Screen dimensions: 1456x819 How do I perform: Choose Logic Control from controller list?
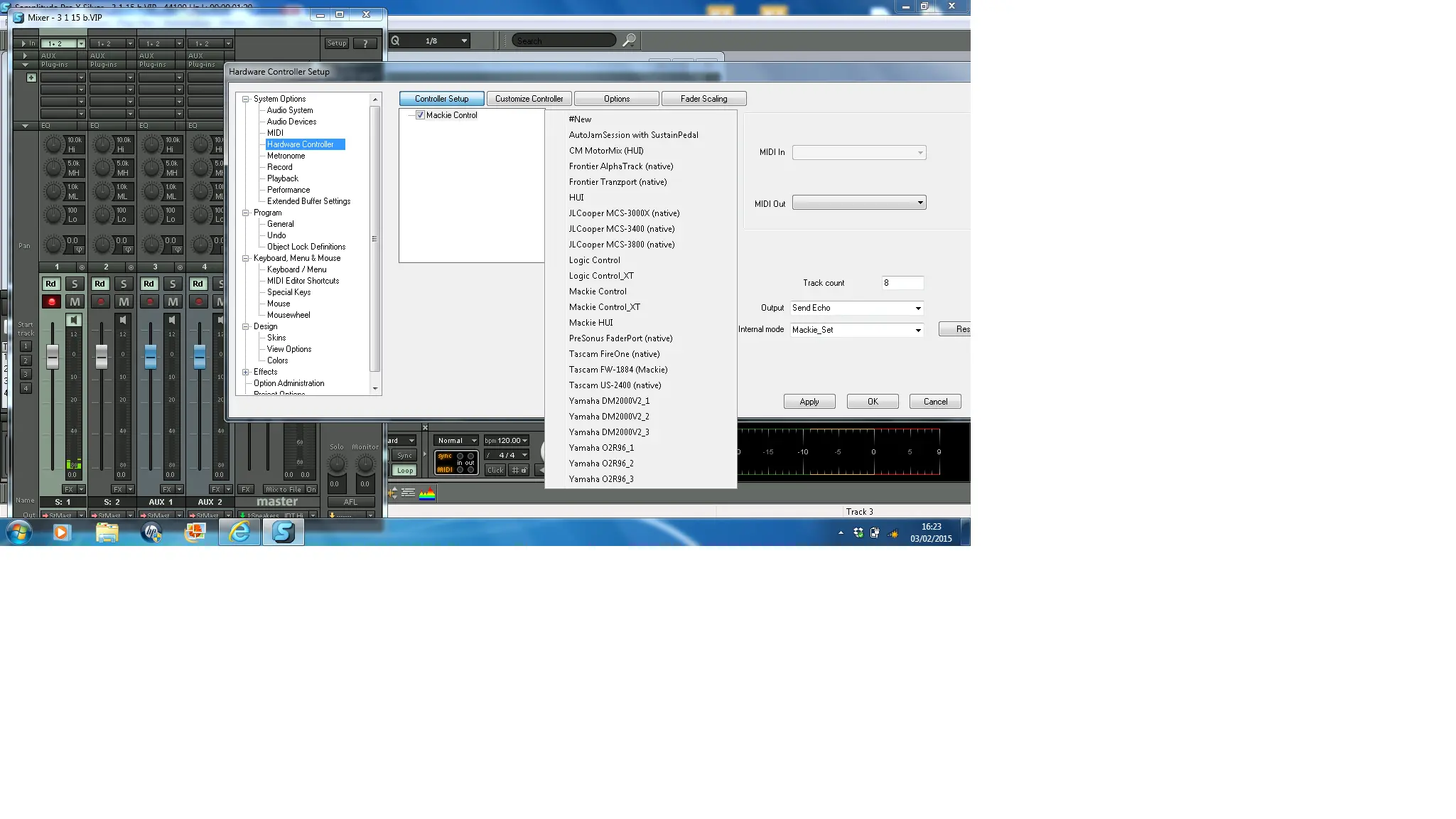(x=595, y=260)
